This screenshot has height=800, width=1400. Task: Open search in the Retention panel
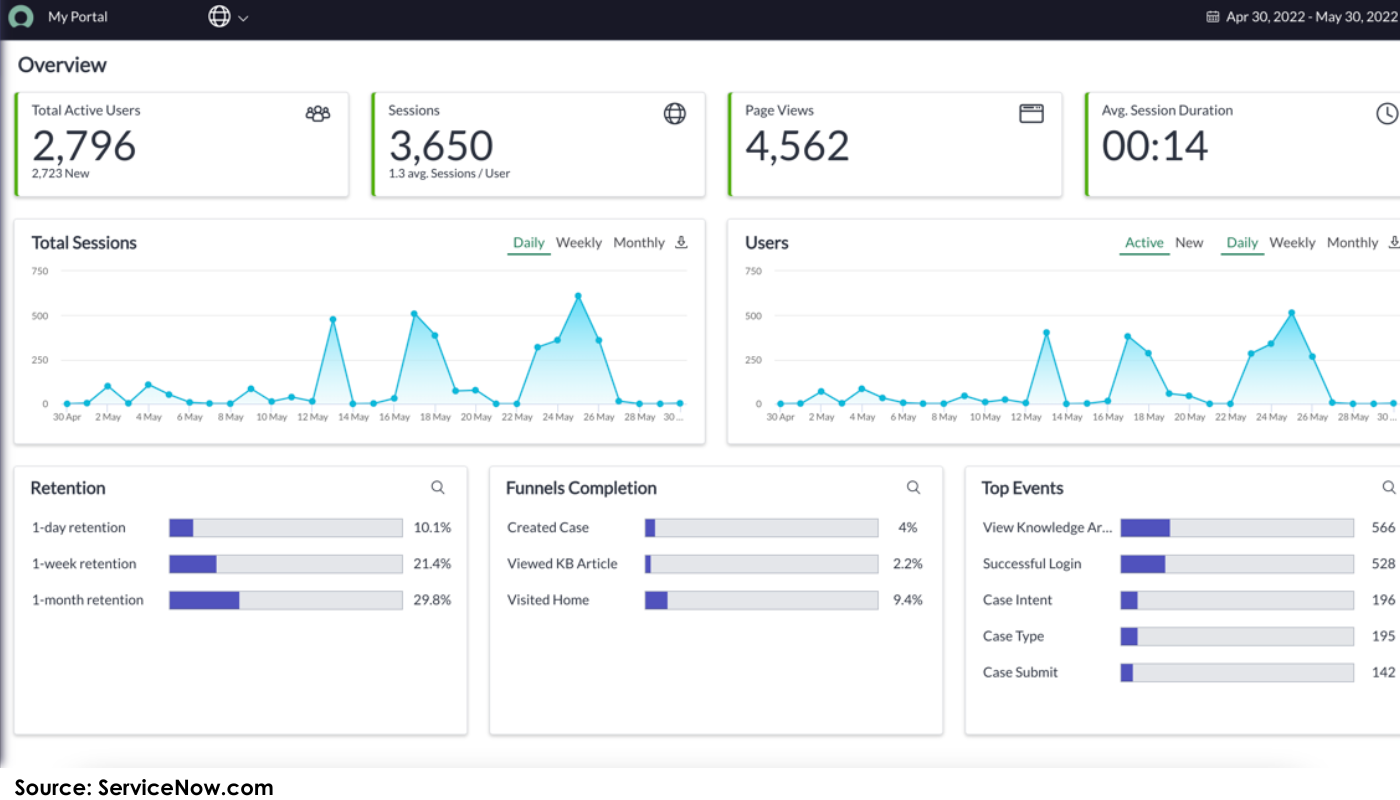point(438,487)
